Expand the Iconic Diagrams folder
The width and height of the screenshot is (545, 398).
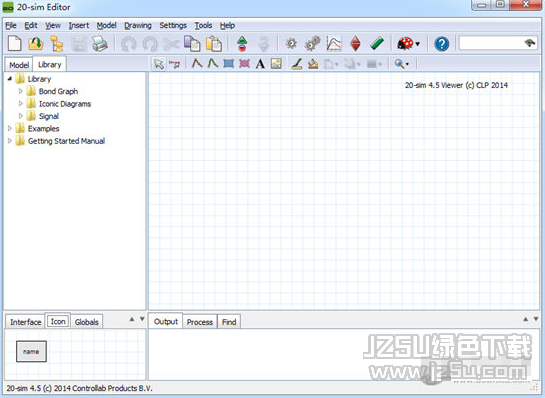pos(21,104)
